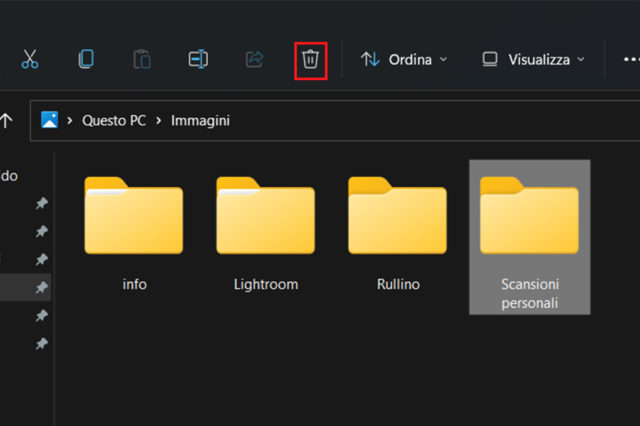The height and width of the screenshot is (426, 640).
Task: Click the Share icon in toolbar
Action: coord(254,60)
